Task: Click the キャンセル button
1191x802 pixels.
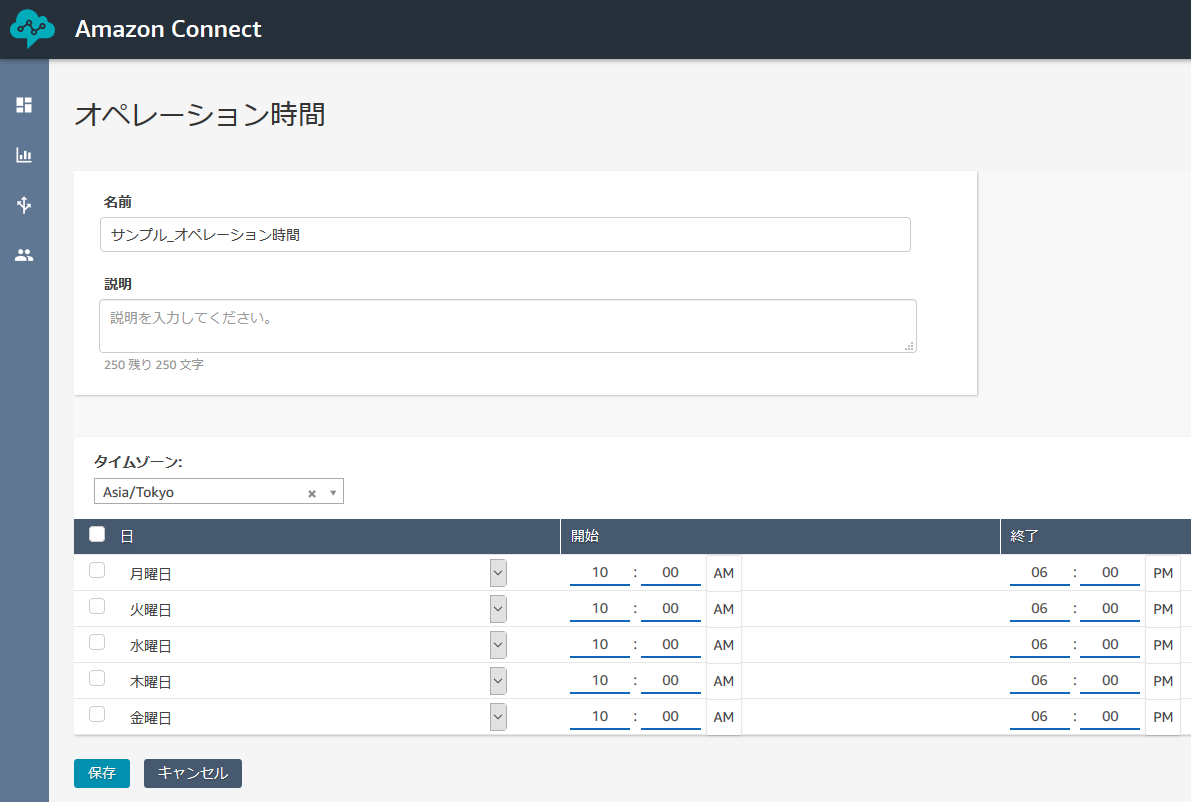Action: pos(193,773)
